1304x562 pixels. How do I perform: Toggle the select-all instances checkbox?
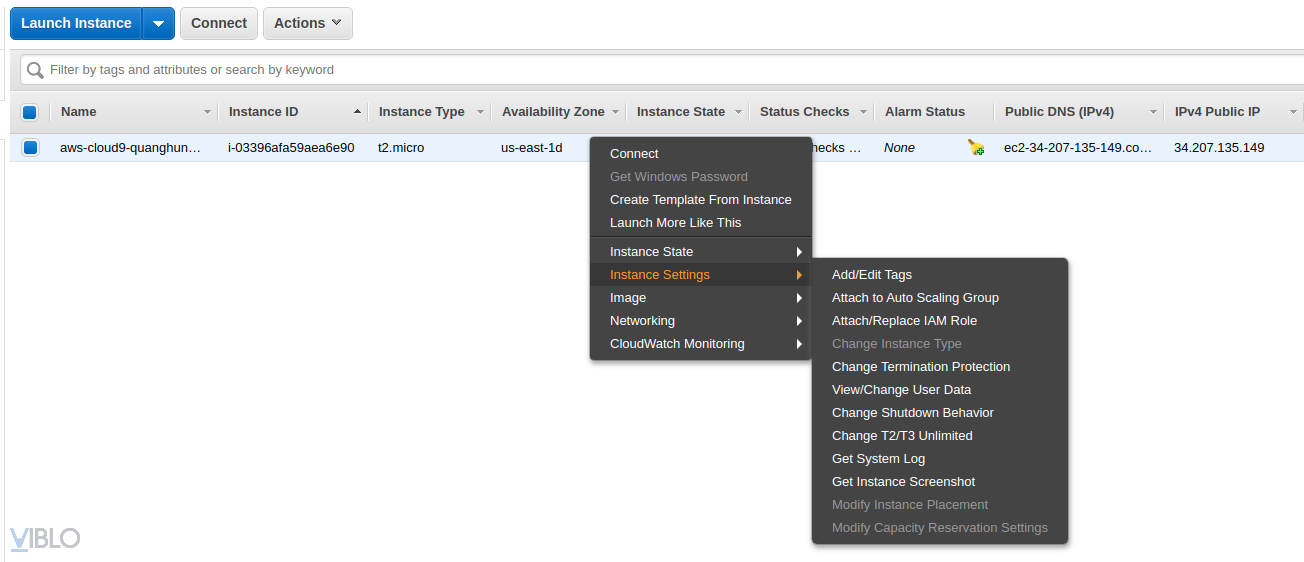(30, 112)
